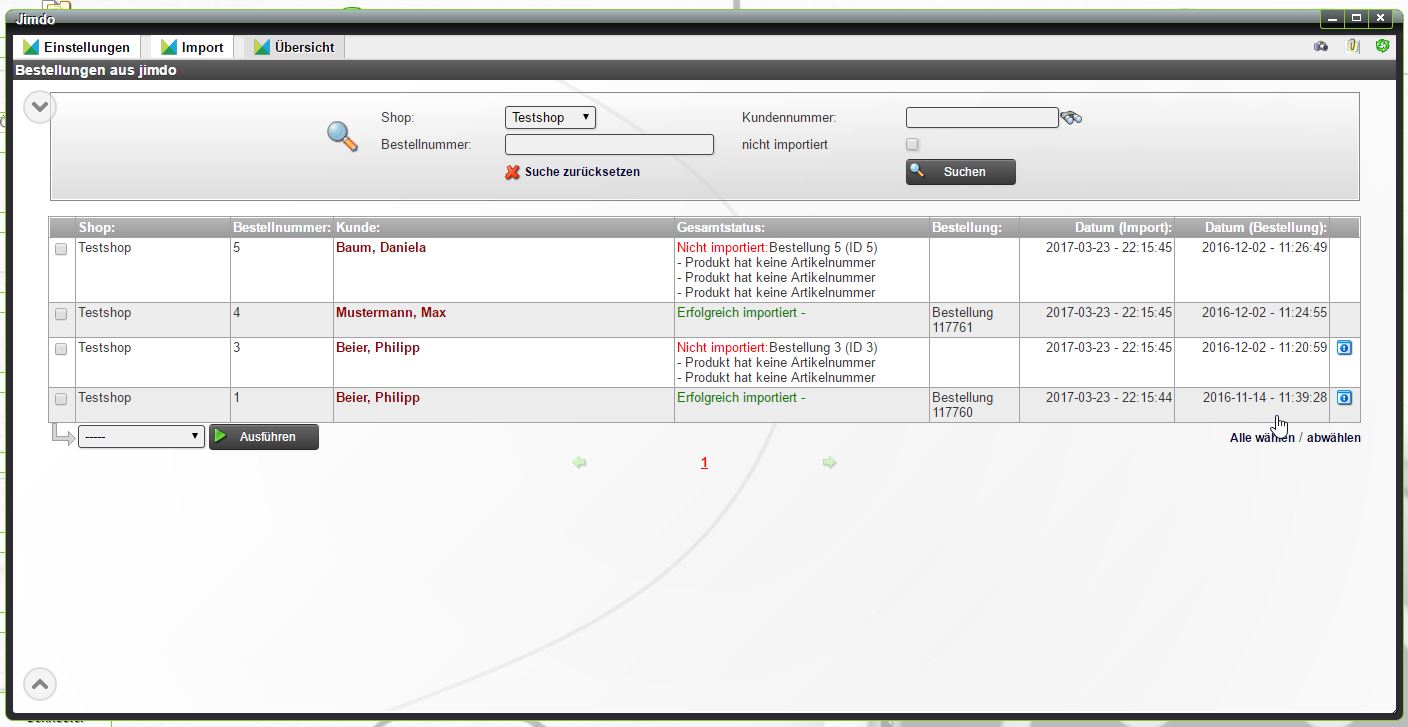This screenshot has width=1408, height=727.
Task: Collapse the search panel with the top chevron
Action: click(39, 106)
